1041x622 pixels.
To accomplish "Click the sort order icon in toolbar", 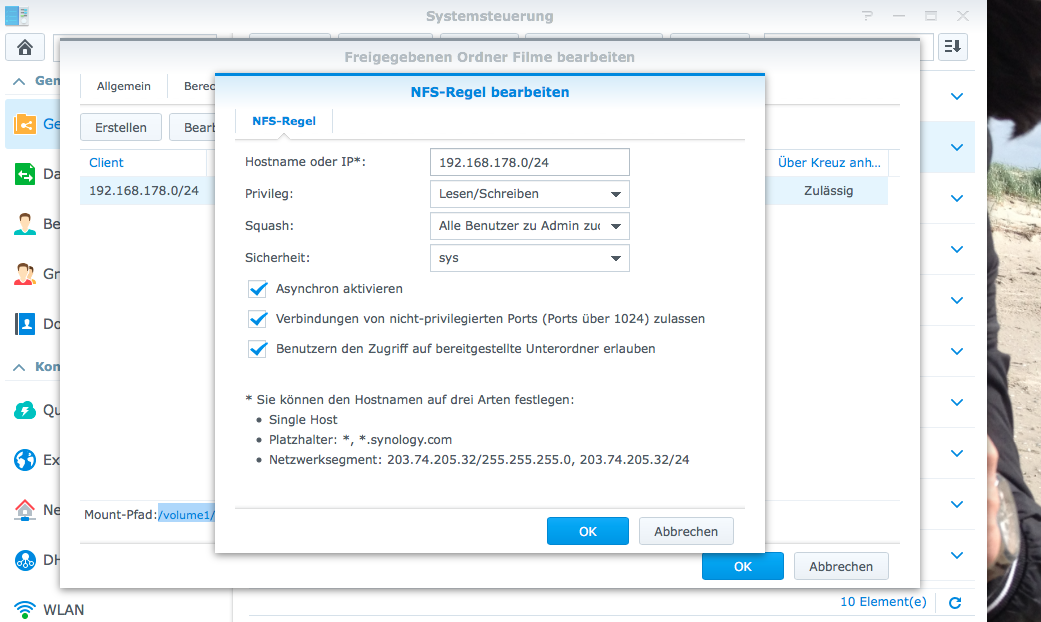I will (x=953, y=46).
